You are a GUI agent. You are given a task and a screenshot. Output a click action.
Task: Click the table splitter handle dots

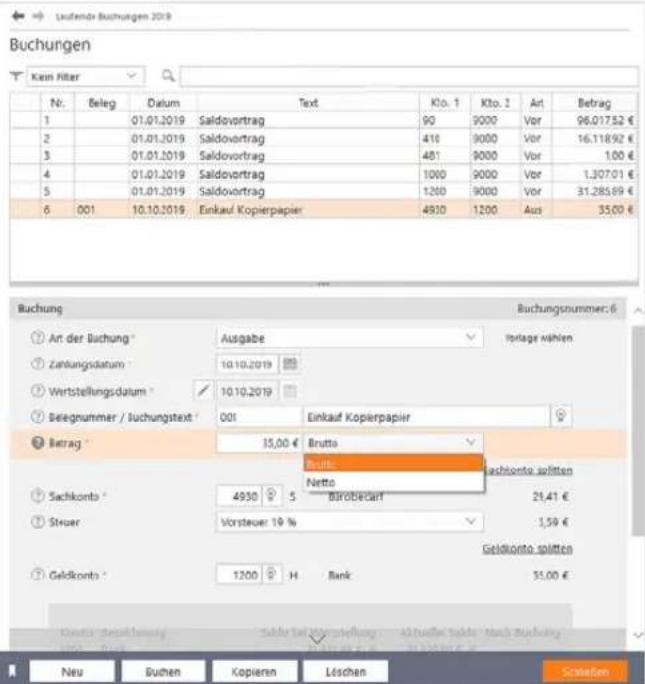pyautogui.click(x=323, y=284)
